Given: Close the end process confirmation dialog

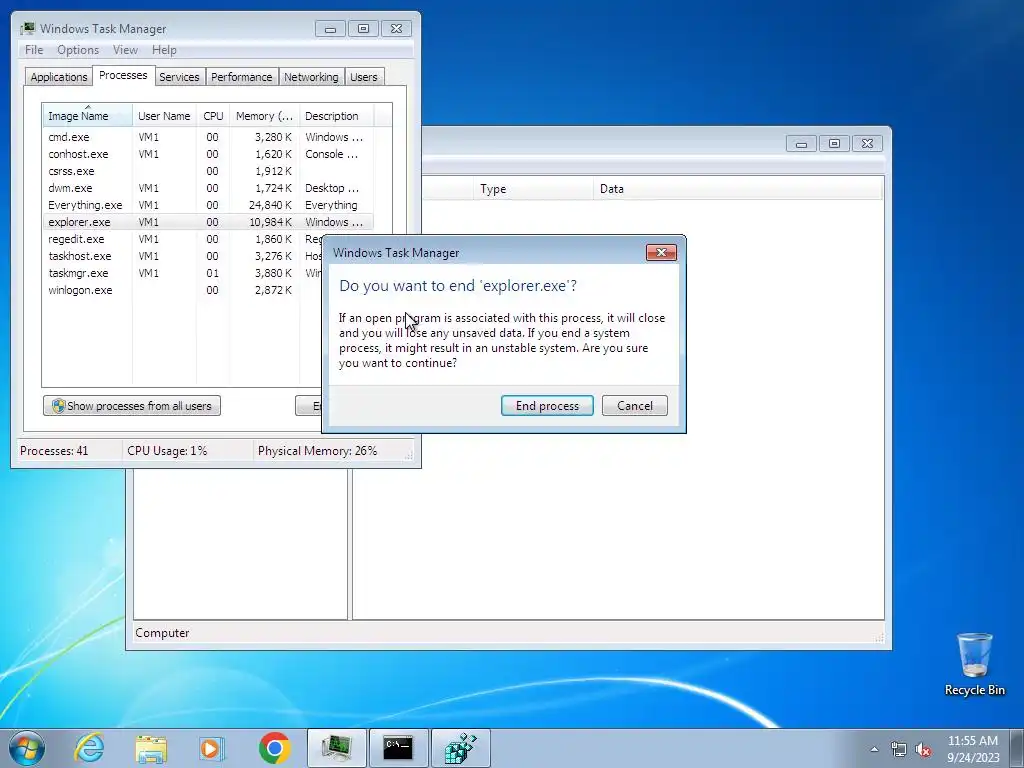Looking at the screenshot, I should click(x=661, y=253).
